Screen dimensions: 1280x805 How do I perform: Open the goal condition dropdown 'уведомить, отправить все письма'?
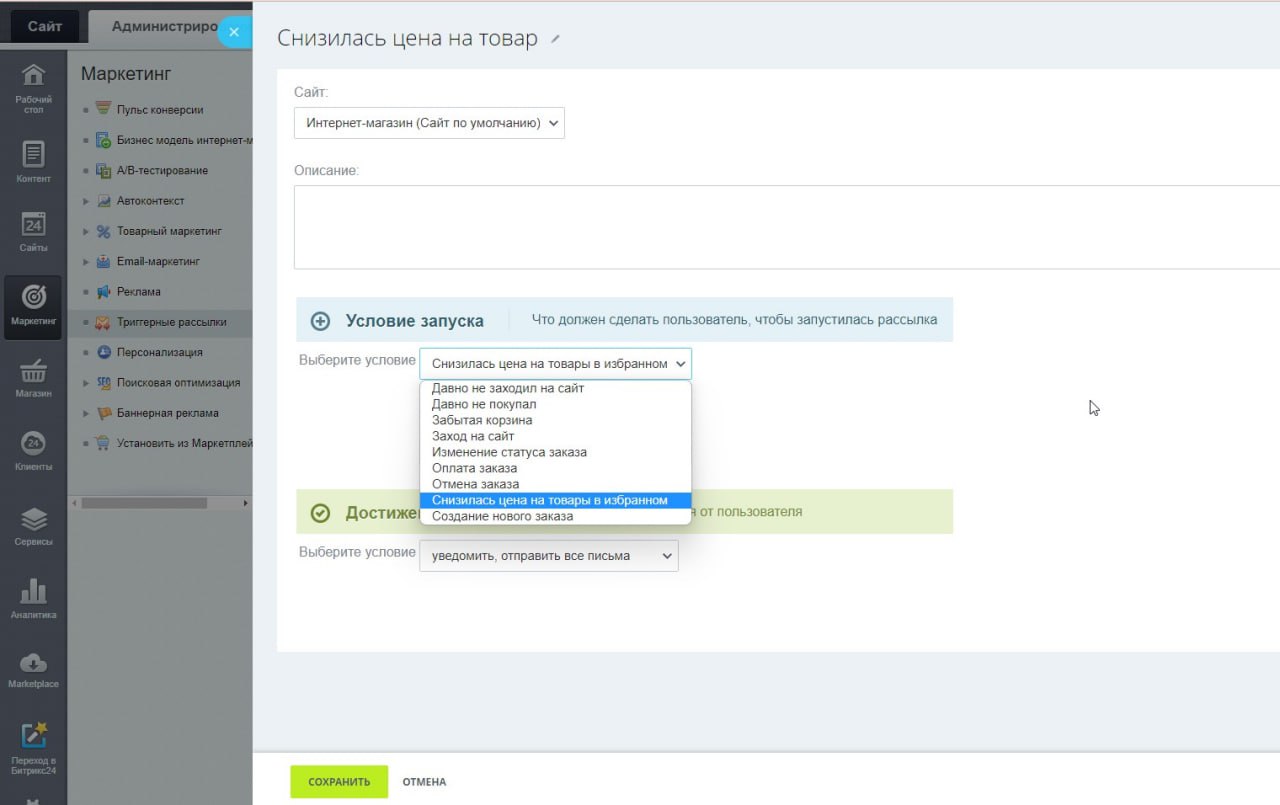coord(548,555)
